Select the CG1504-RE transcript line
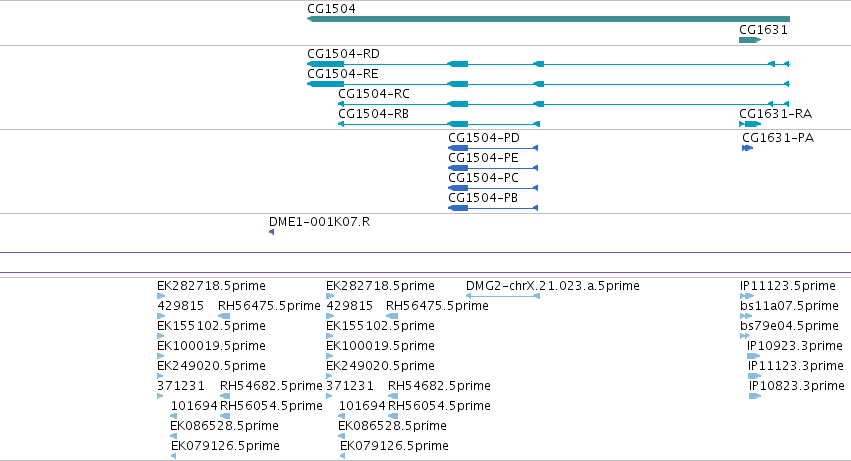This screenshot has height=461, width=851. pyautogui.click(x=548, y=84)
